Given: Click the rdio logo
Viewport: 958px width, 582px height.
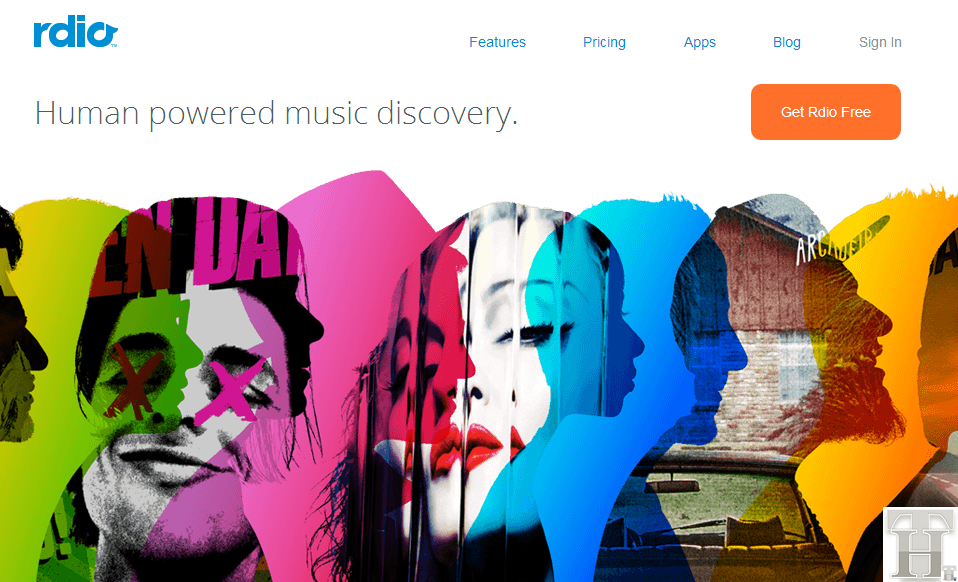Looking at the screenshot, I should coord(75,32).
